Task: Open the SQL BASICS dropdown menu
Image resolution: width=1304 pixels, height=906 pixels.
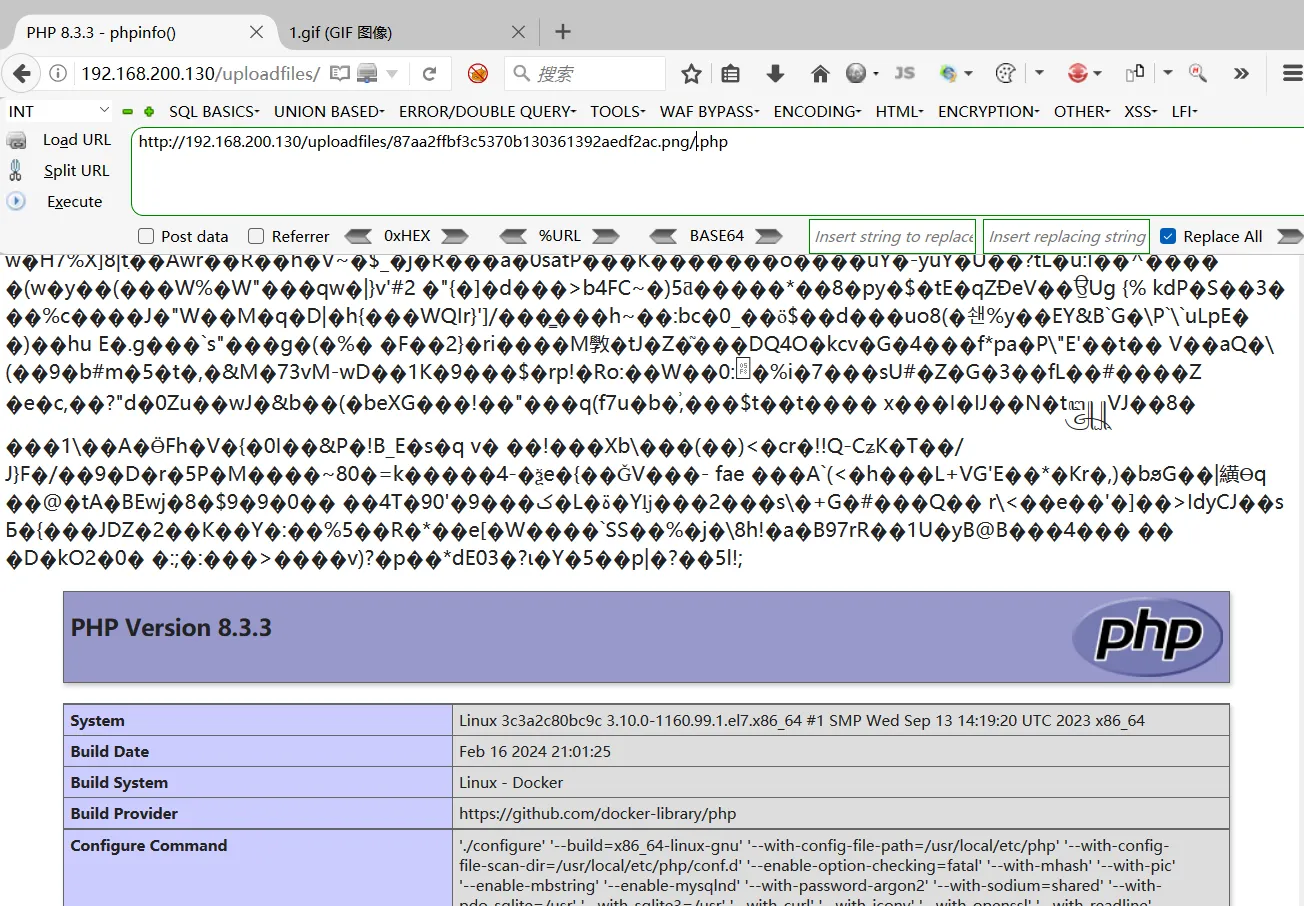Action: pos(214,111)
